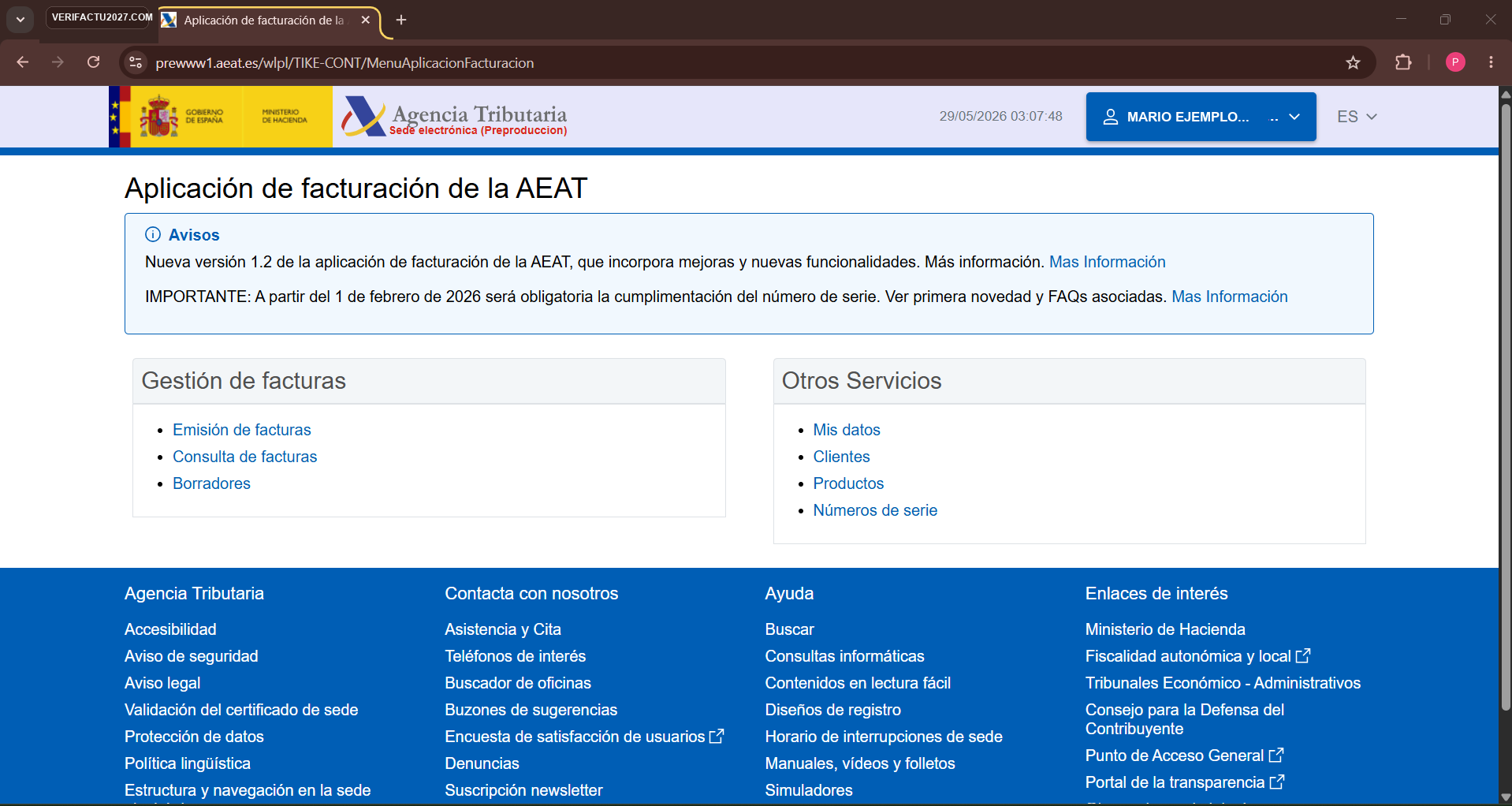Click the browser back arrow

(23, 62)
